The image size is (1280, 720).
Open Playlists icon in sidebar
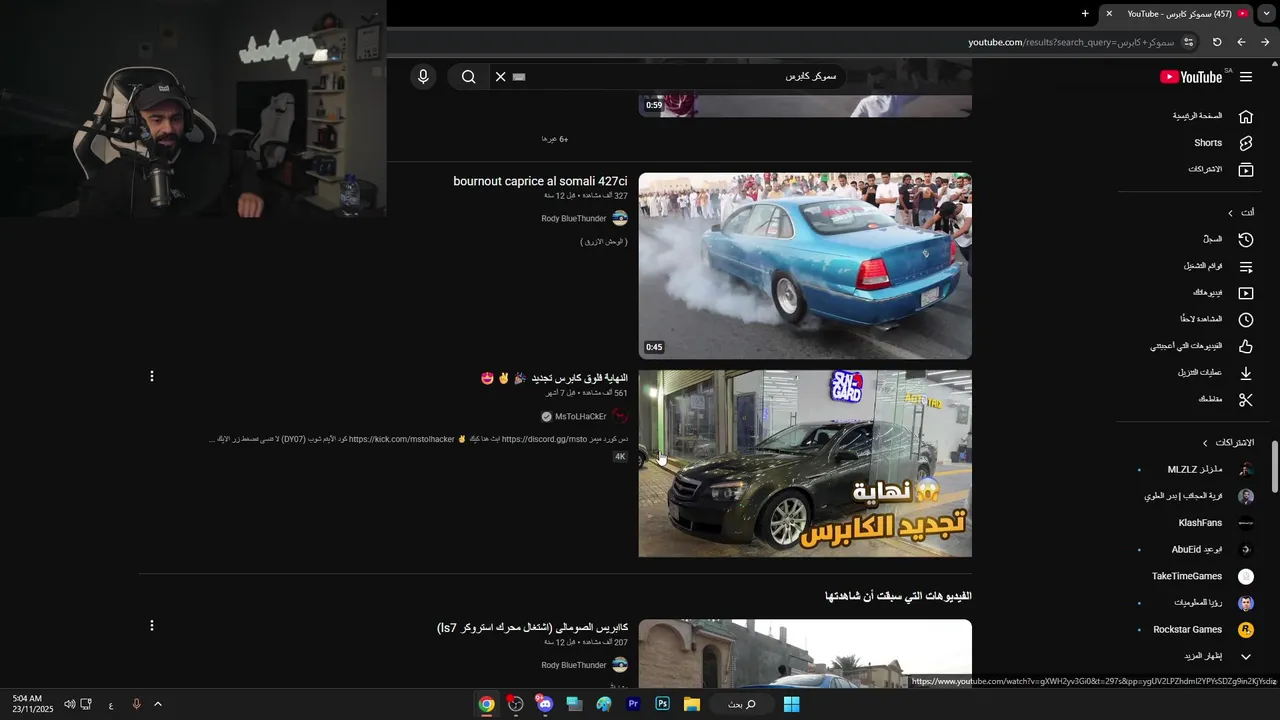[1245, 267]
